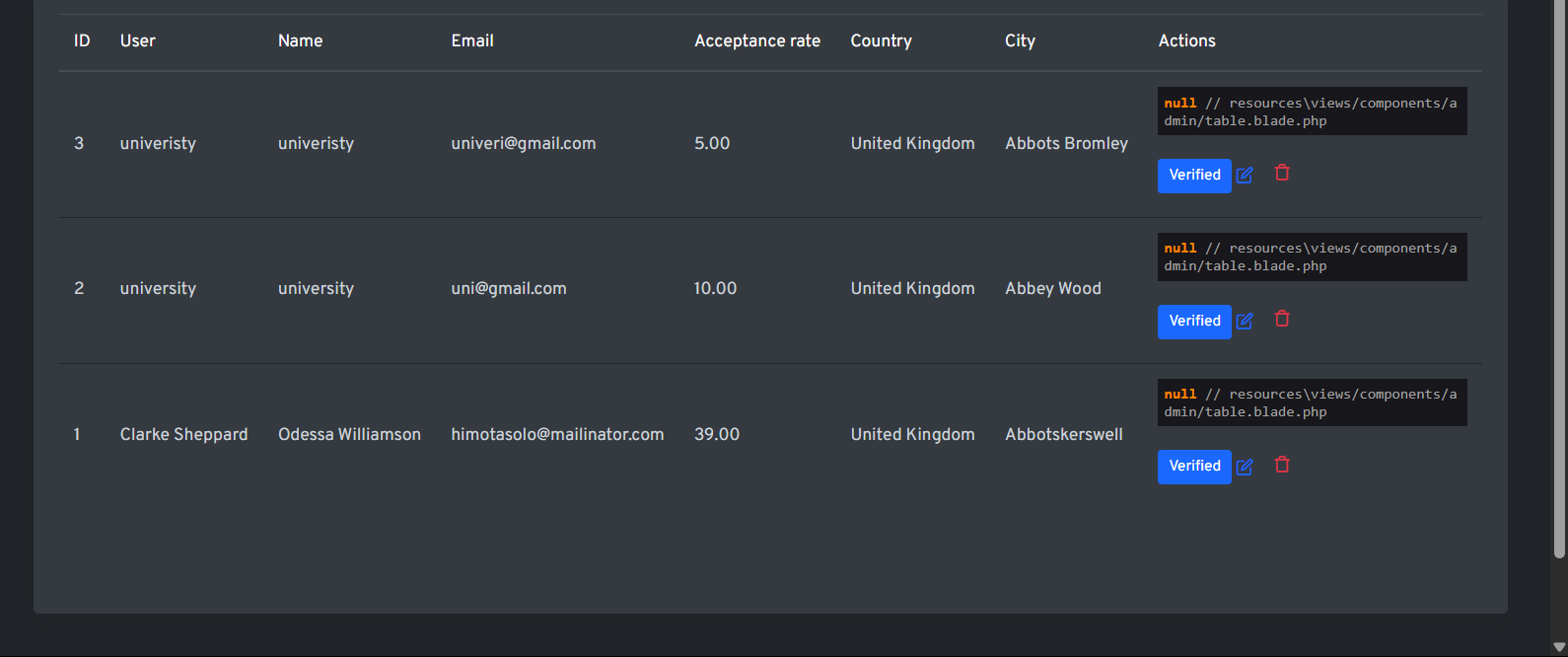Select the Email column header
The width and height of the screenshot is (1568, 657).
click(x=472, y=41)
